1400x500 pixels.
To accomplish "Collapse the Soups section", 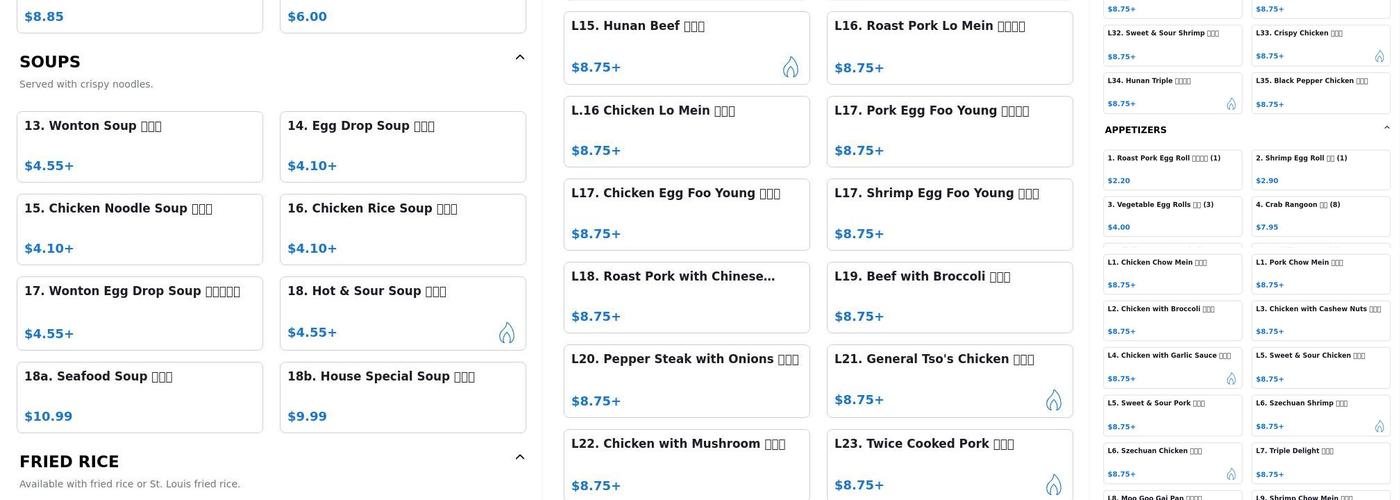I will pos(520,57).
